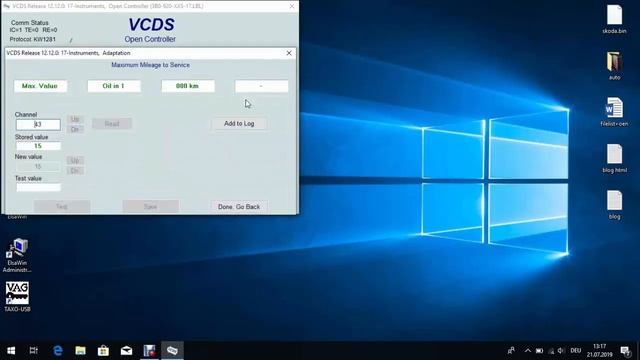The height and width of the screenshot is (360, 640).
Task: Close the Adaptation dialog
Action: [x=289, y=53]
